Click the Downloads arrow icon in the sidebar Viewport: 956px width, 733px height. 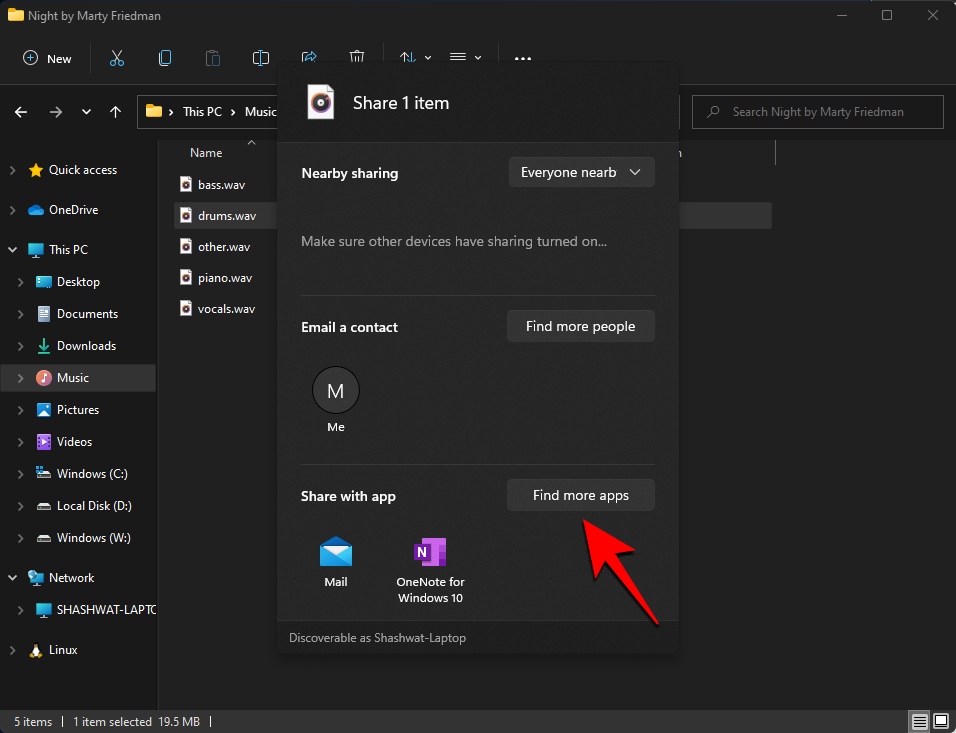[44, 346]
